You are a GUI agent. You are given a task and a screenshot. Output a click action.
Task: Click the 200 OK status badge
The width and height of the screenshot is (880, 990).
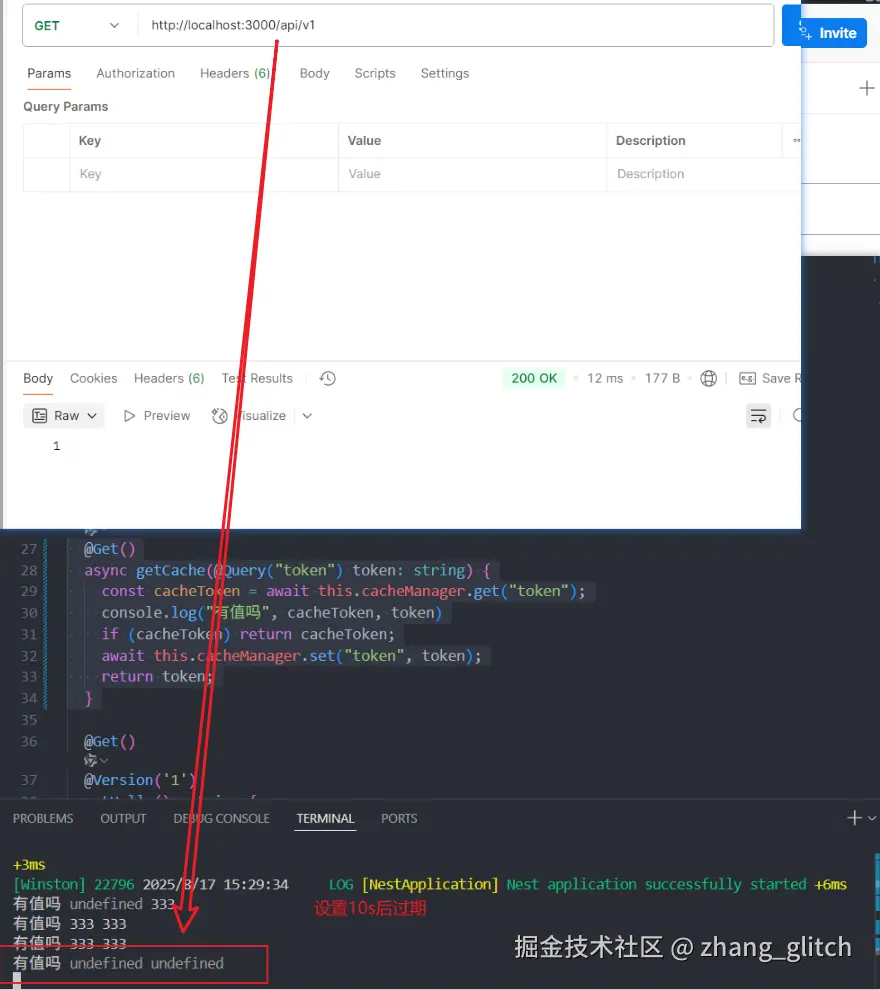534,378
